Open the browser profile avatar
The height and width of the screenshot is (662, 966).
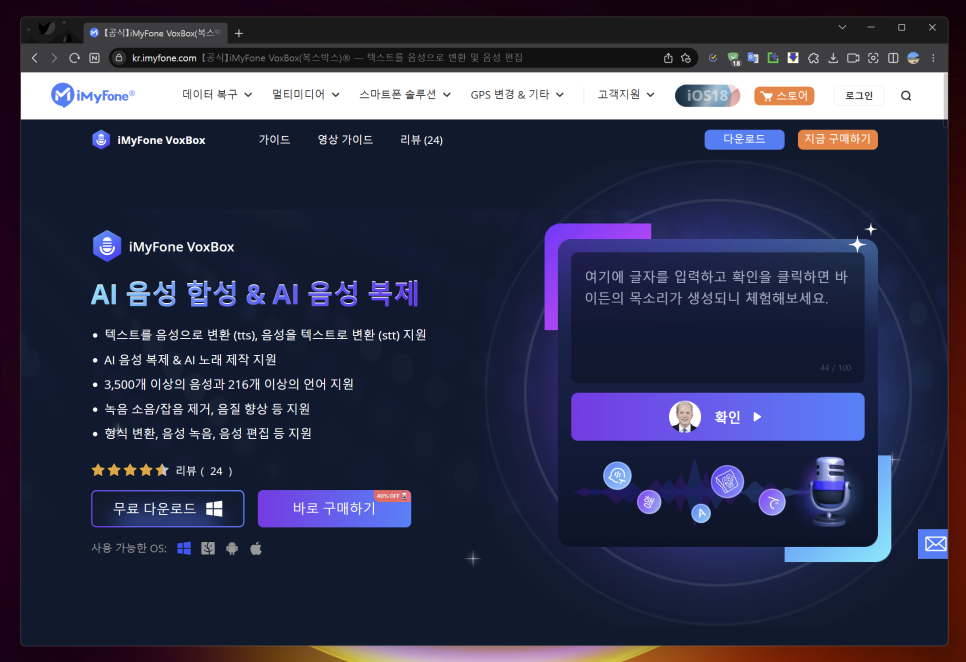(913, 58)
